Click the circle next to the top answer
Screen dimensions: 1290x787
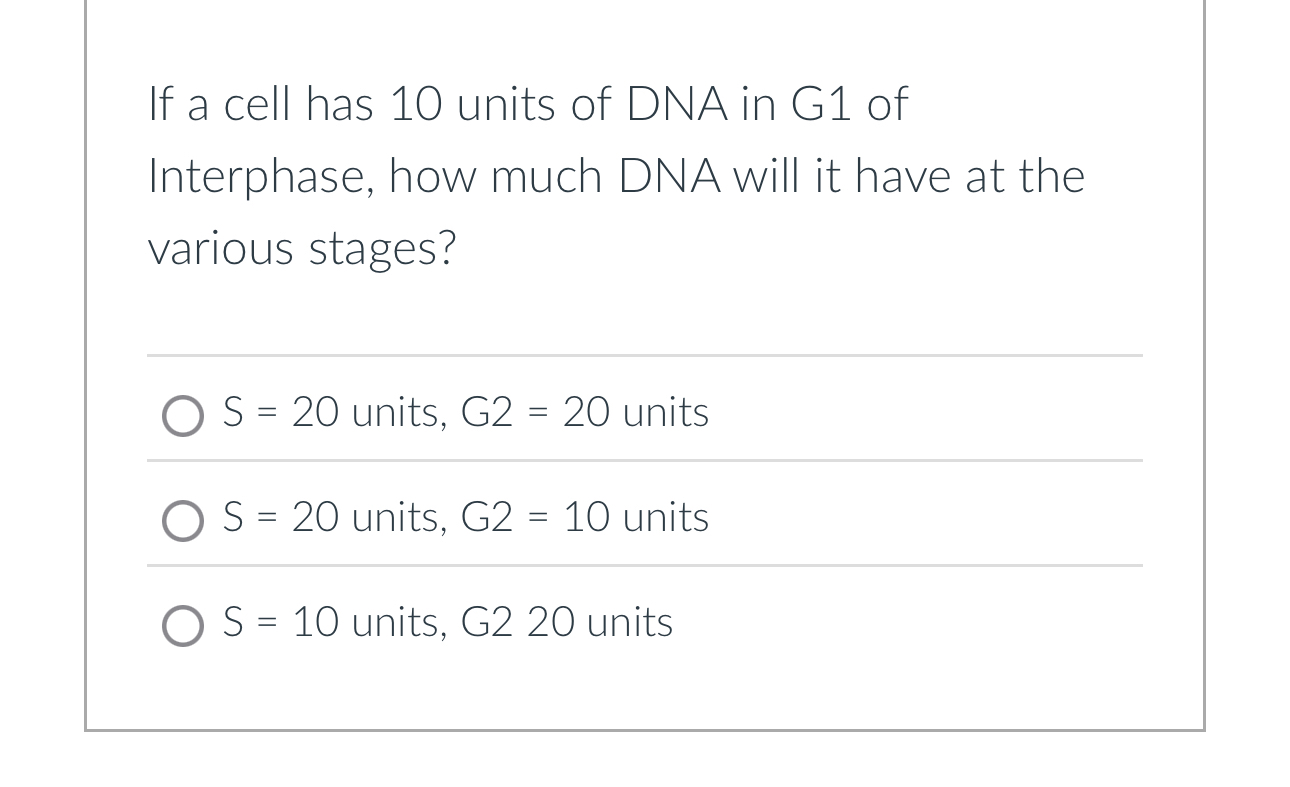pyautogui.click(x=183, y=415)
